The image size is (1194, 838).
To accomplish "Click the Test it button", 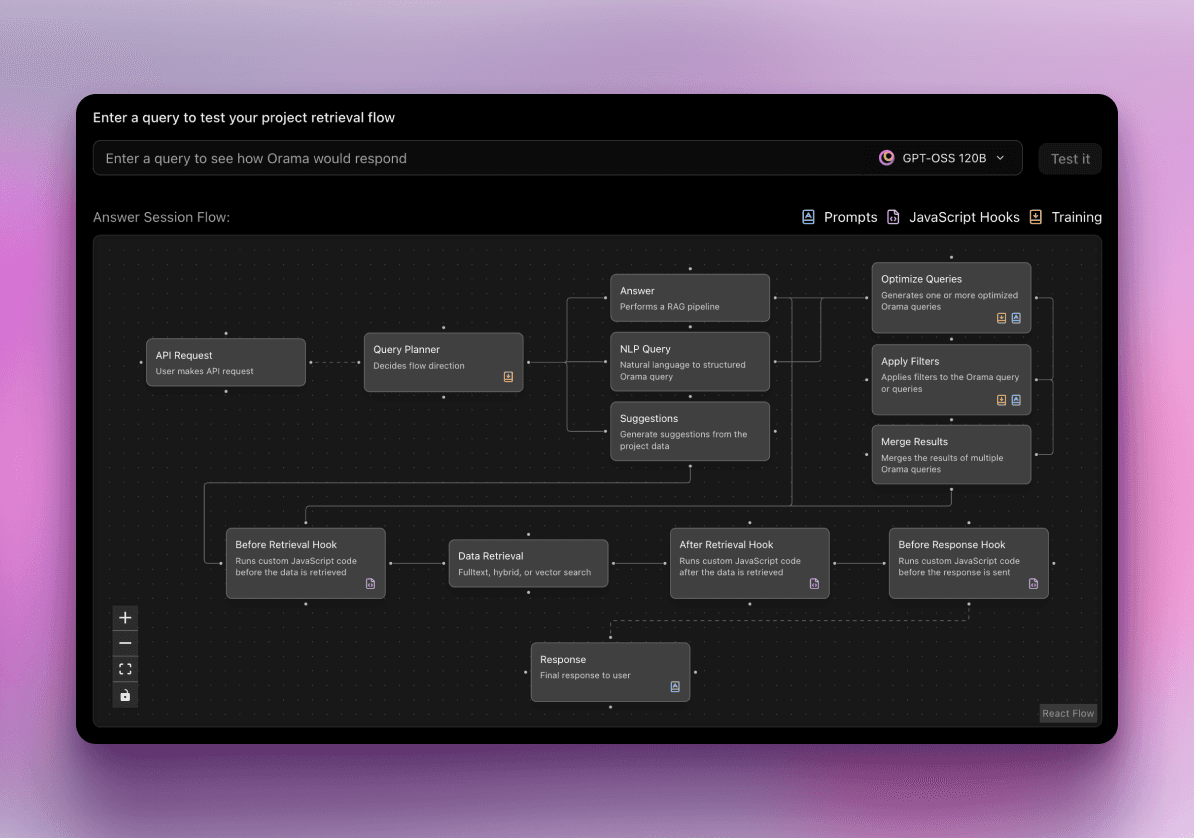I will coord(1070,158).
